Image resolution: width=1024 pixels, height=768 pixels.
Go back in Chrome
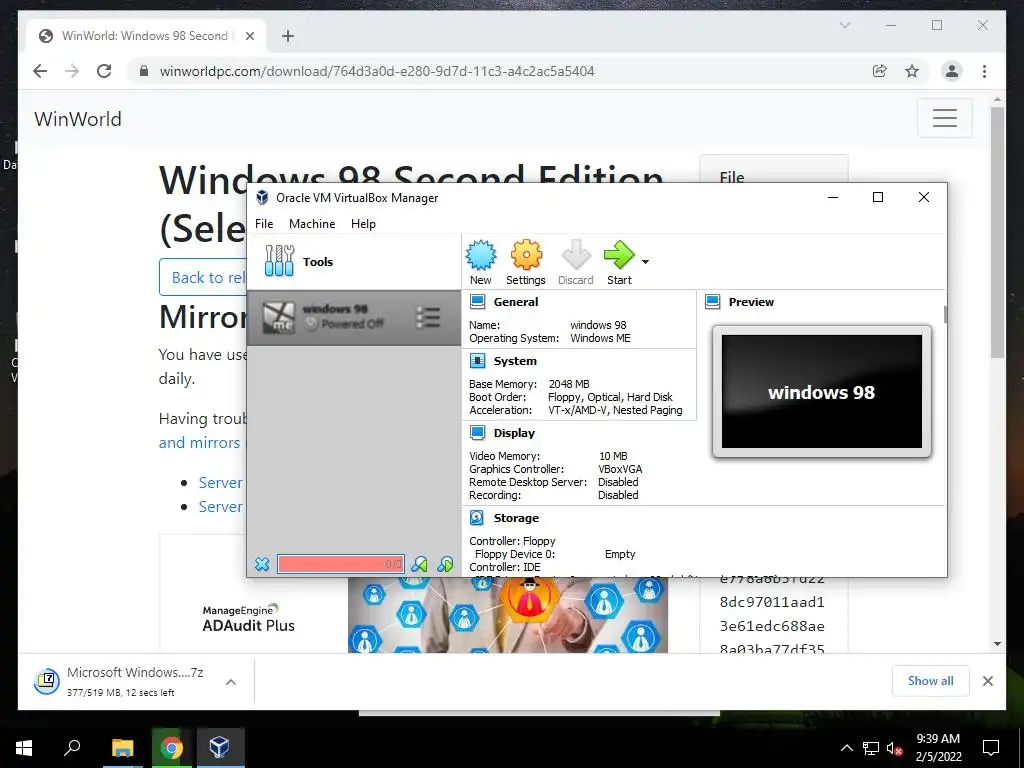40,71
